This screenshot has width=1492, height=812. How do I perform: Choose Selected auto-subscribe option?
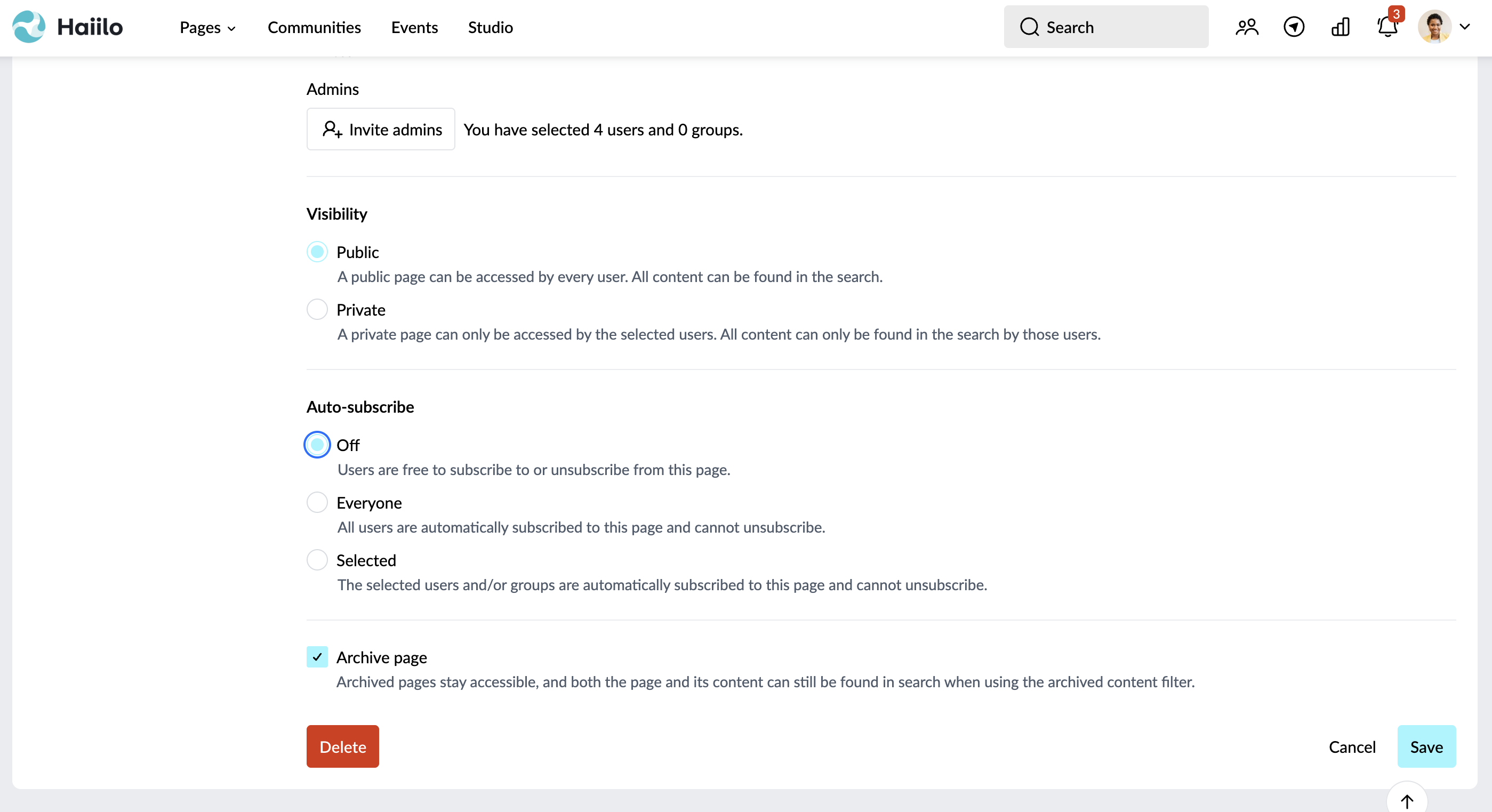tap(317, 560)
